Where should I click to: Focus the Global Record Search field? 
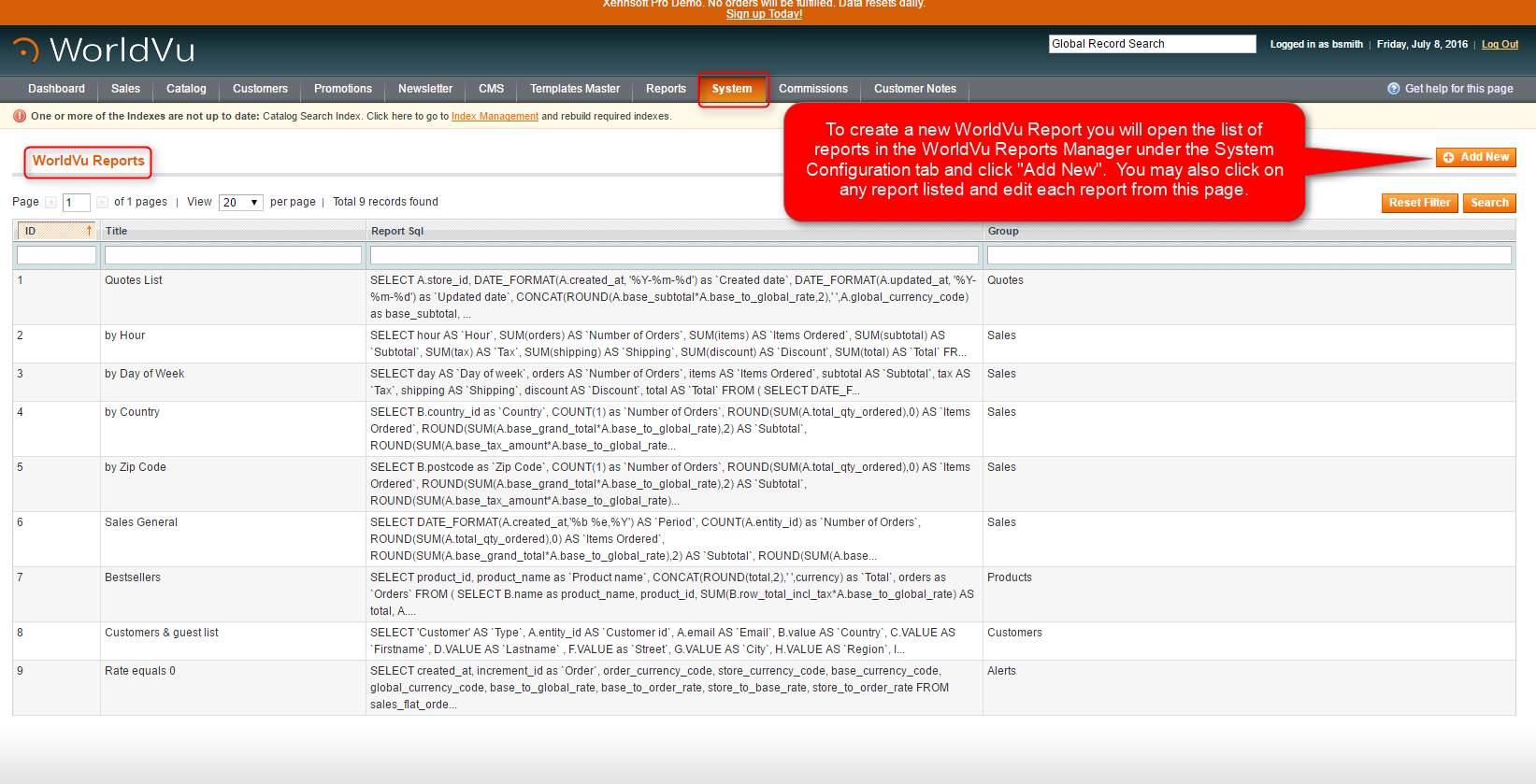click(1152, 44)
